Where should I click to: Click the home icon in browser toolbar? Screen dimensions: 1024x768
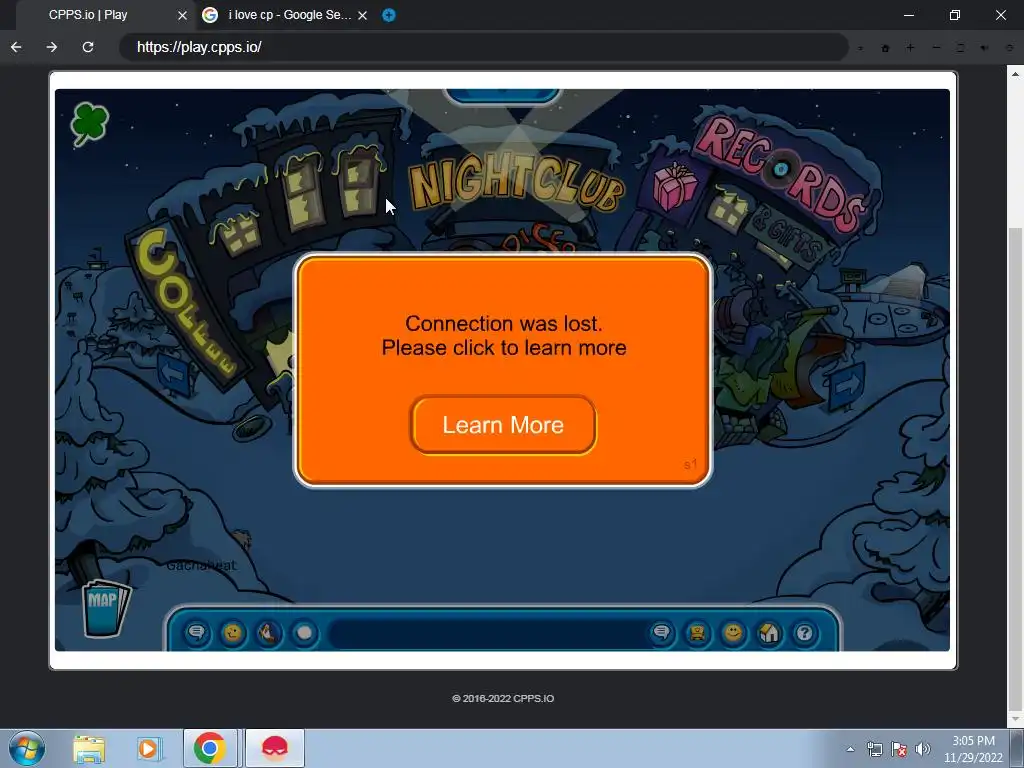(x=886, y=48)
